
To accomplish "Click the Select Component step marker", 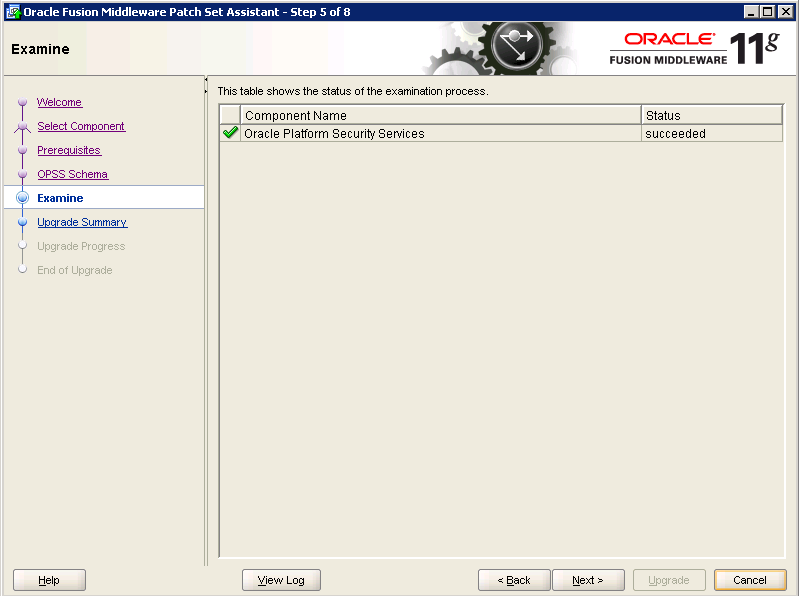I will (22, 126).
